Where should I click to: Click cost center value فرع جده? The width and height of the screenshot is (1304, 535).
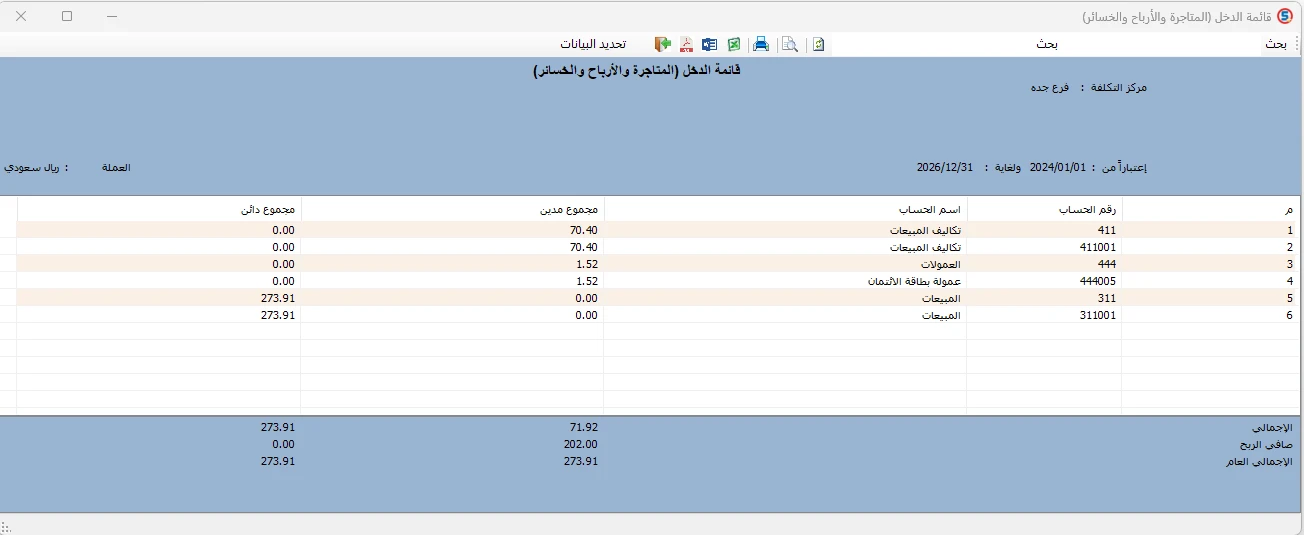pos(1050,88)
